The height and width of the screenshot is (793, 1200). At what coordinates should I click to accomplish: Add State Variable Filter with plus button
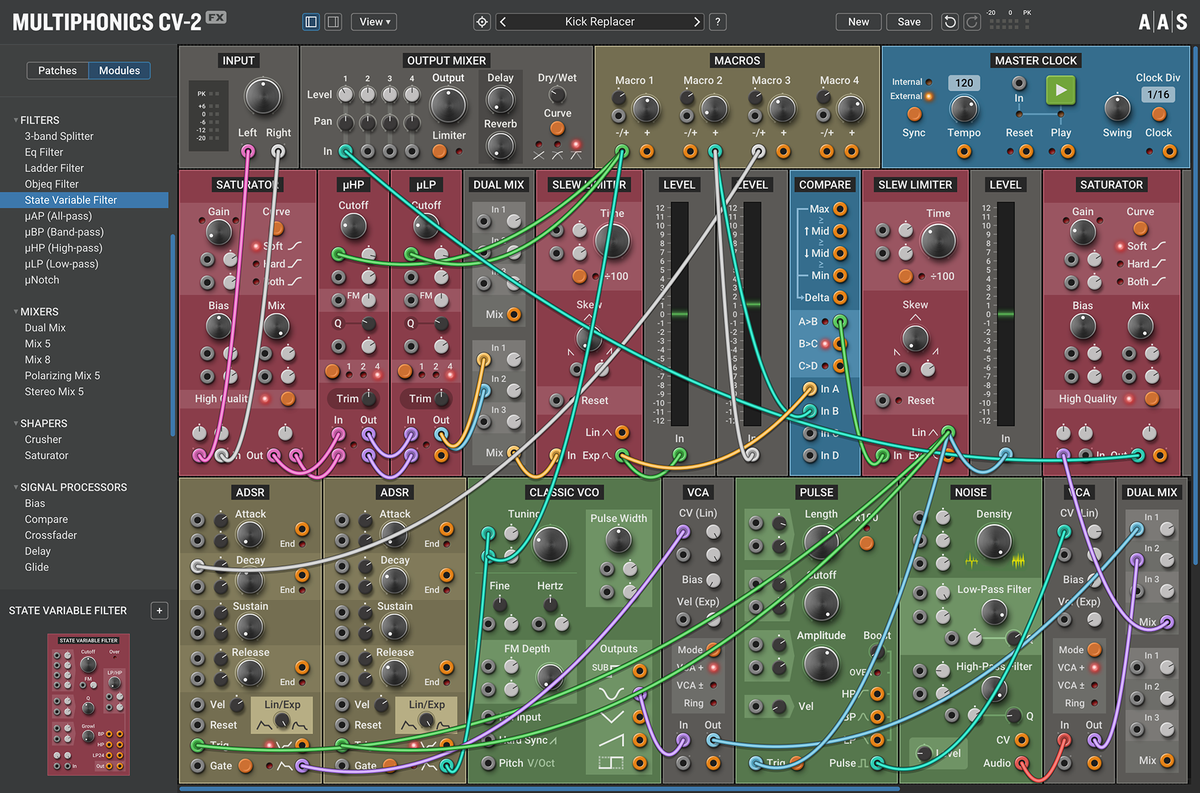[158, 611]
